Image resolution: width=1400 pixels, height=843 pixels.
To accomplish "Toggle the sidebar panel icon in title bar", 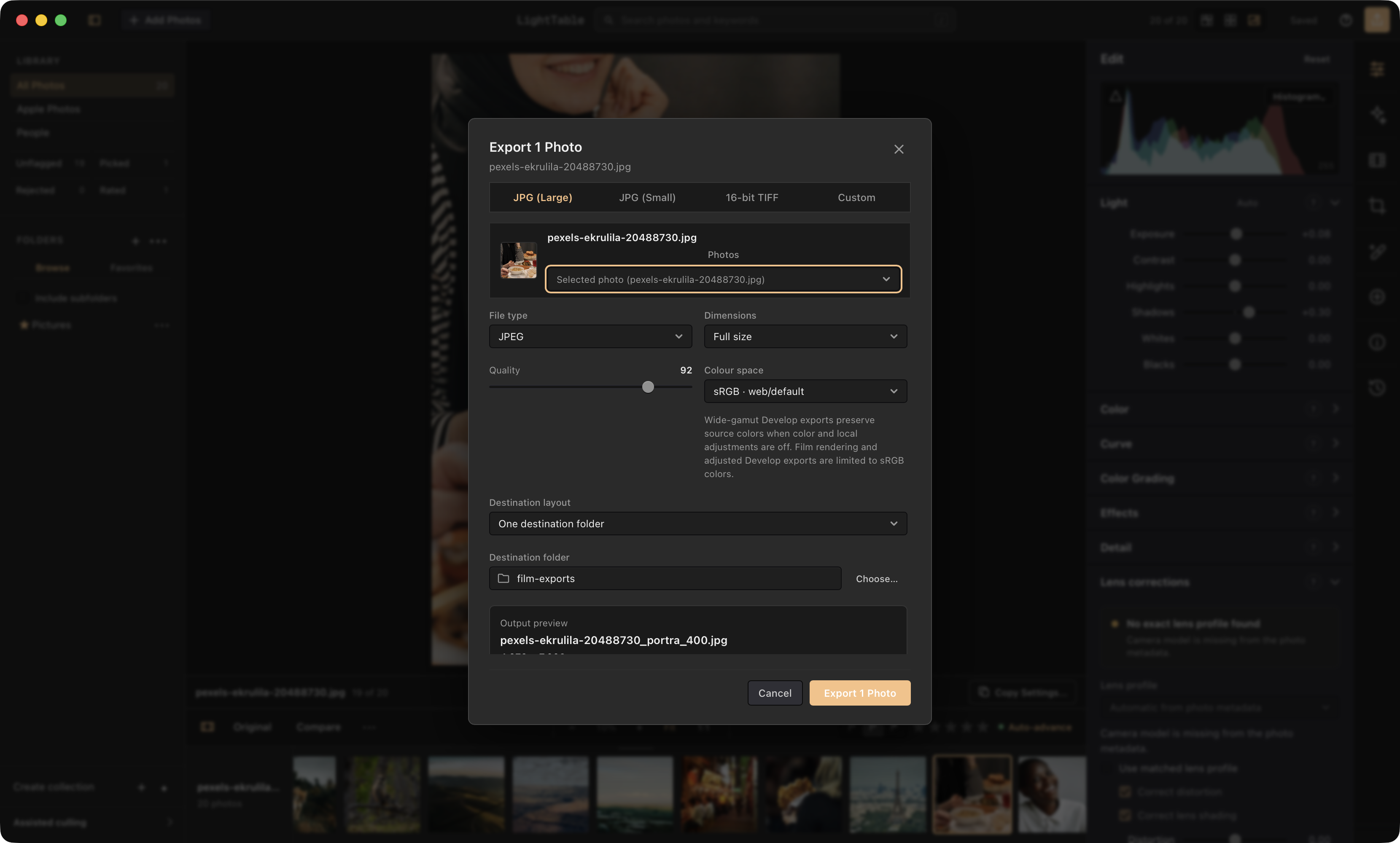I will pyautogui.click(x=95, y=21).
